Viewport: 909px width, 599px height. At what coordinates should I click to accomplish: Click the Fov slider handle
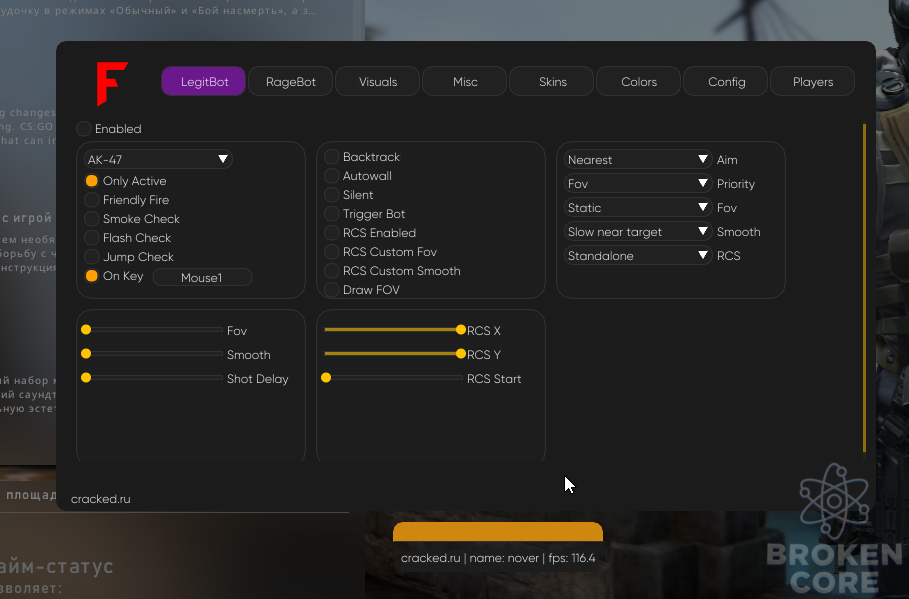click(86, 330)
